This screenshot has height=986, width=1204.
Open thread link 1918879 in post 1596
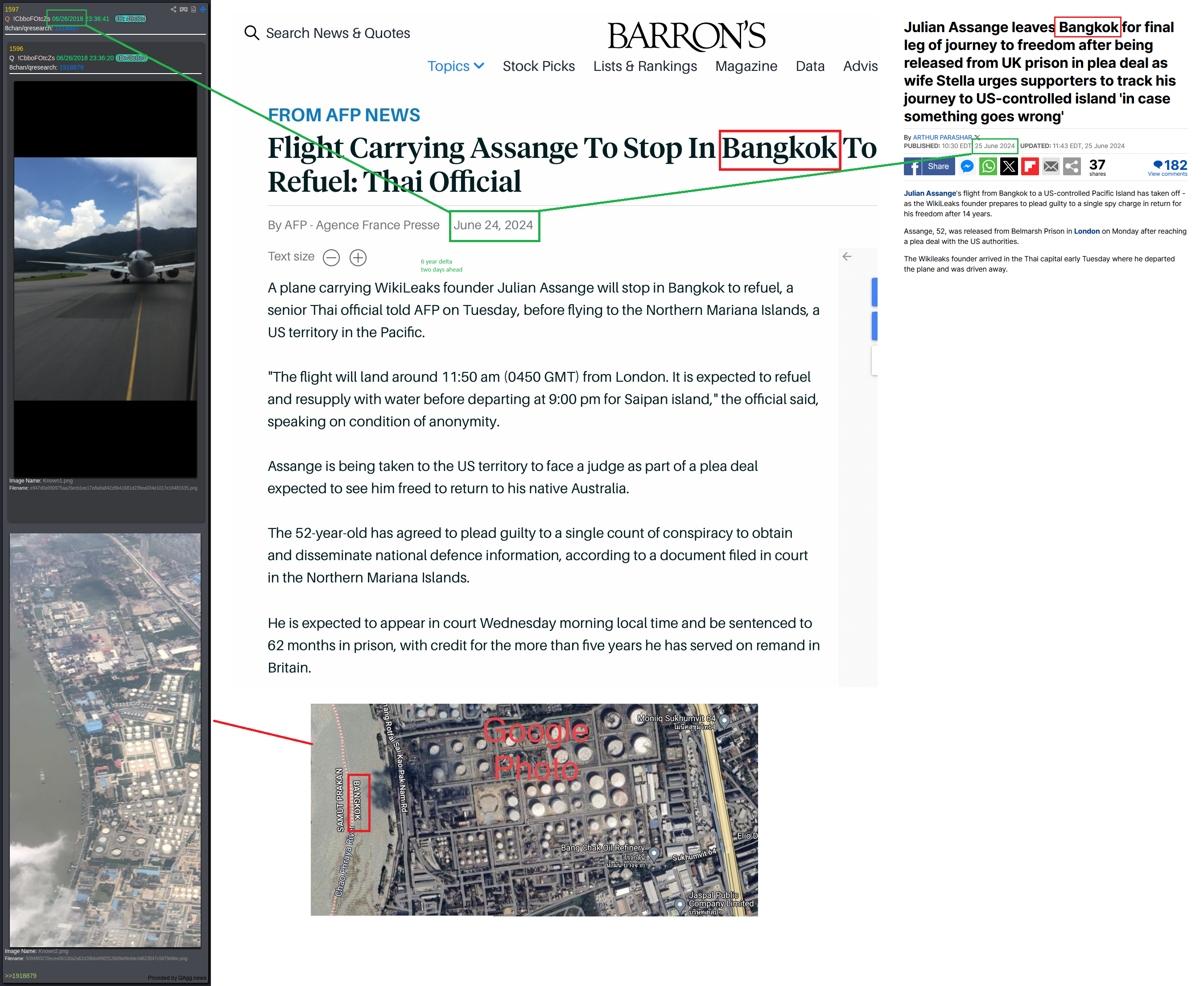71,68
